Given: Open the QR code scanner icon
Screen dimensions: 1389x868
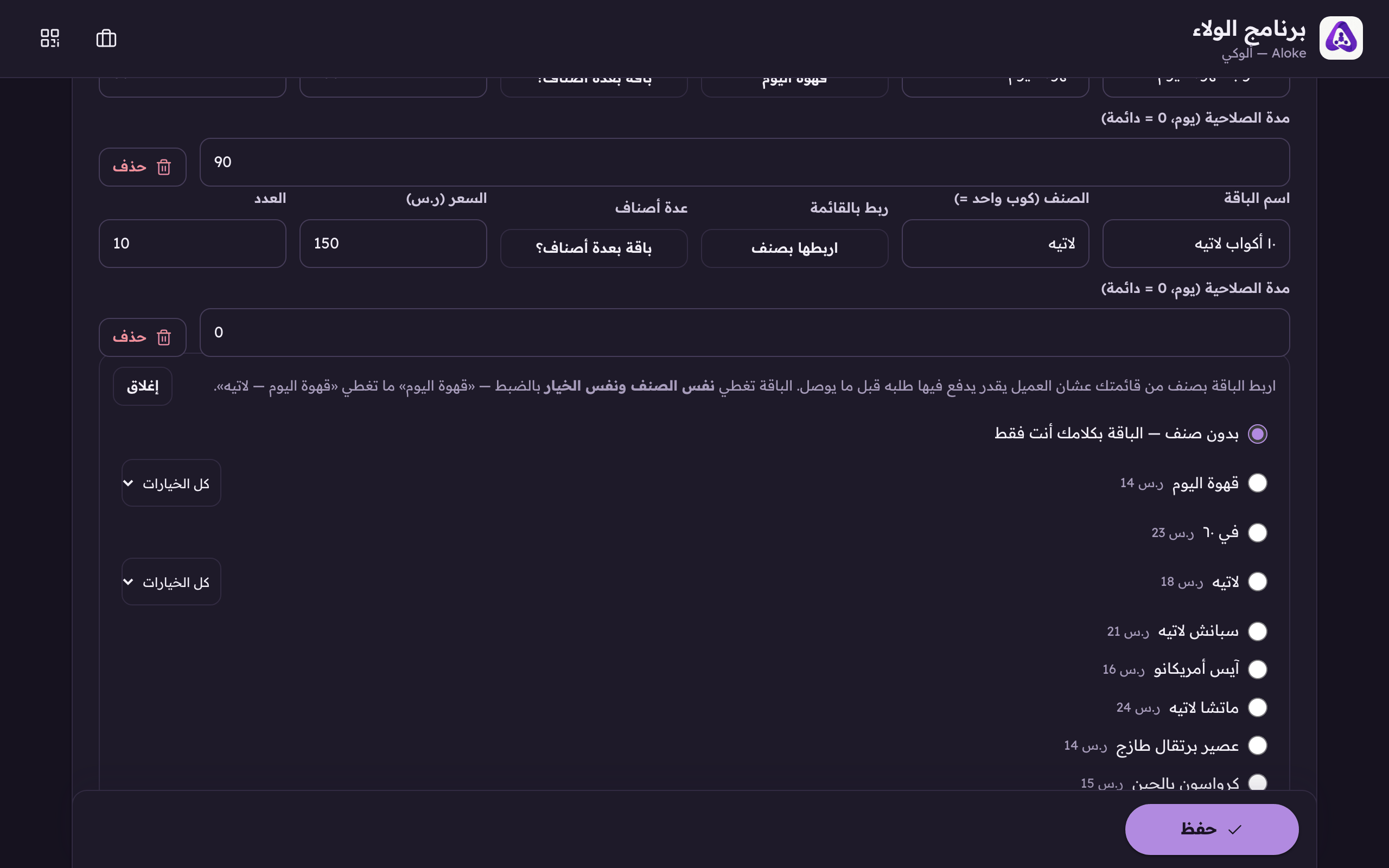Looking at the screenshot, I should 50,38.
